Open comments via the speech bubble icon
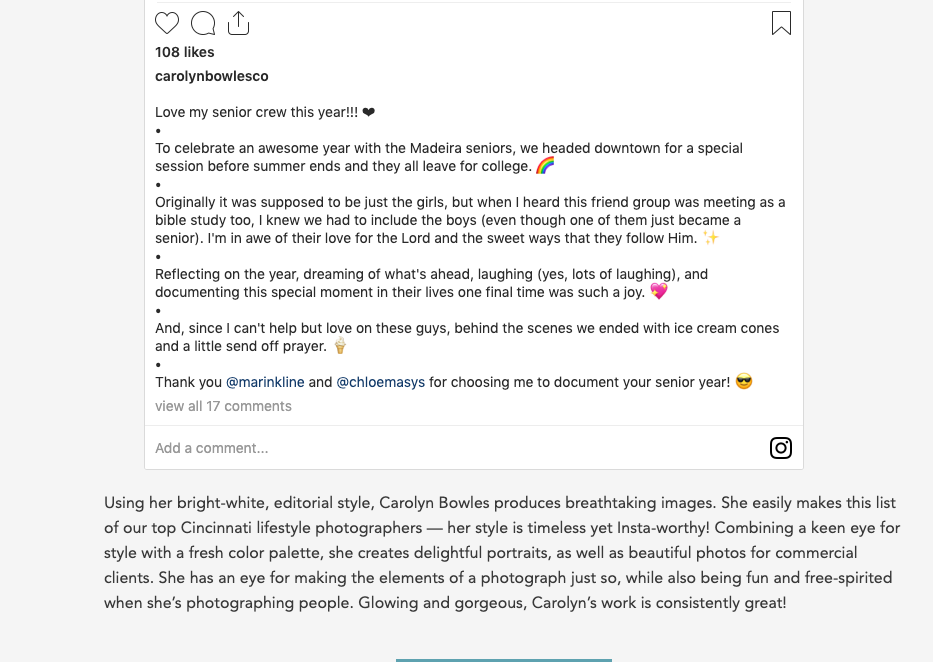Image resolution: width=933 pixels, height=662 pixels. click(203, 23)
